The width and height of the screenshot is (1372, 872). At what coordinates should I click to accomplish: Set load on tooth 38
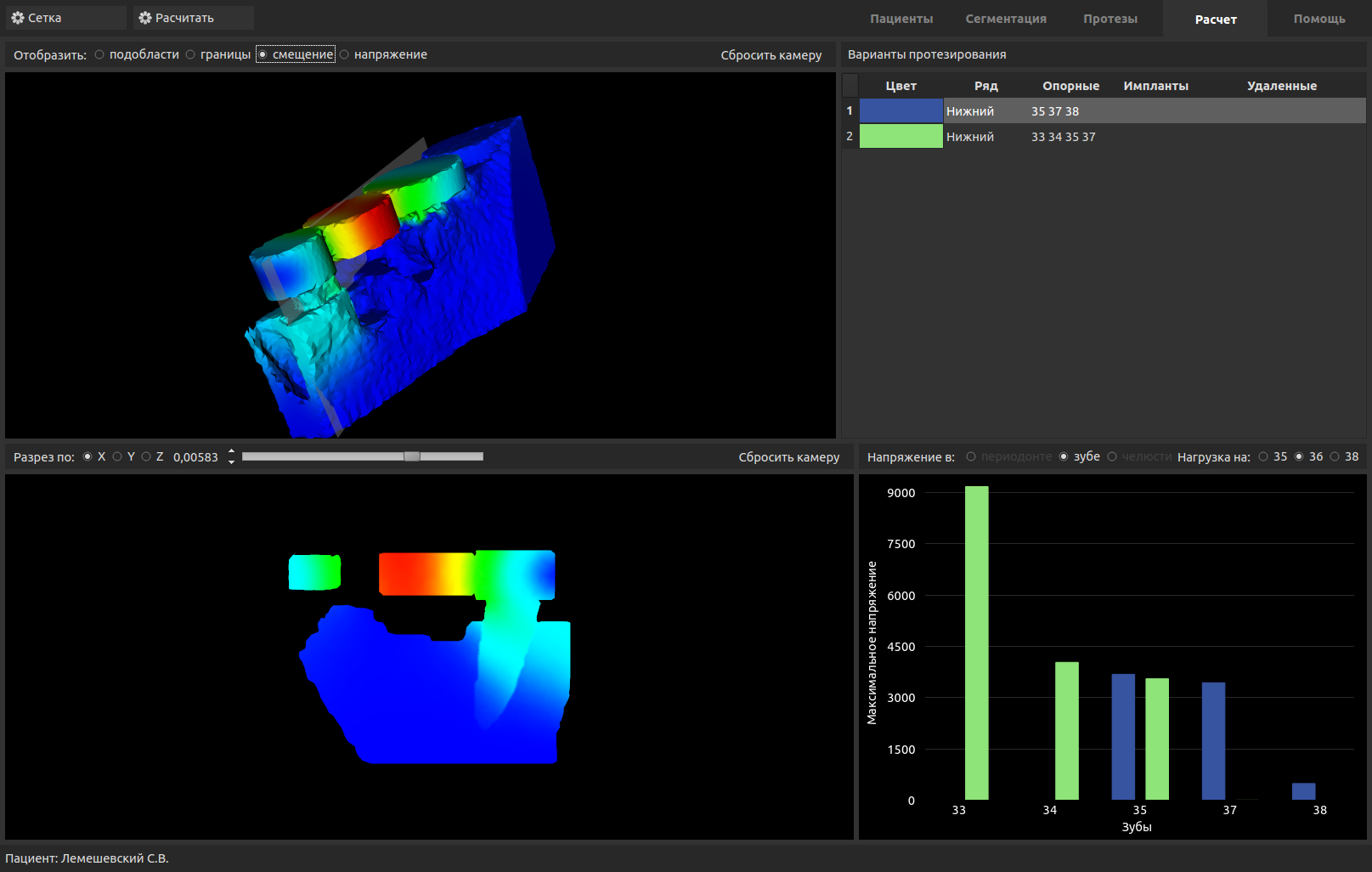(1335, 456)
